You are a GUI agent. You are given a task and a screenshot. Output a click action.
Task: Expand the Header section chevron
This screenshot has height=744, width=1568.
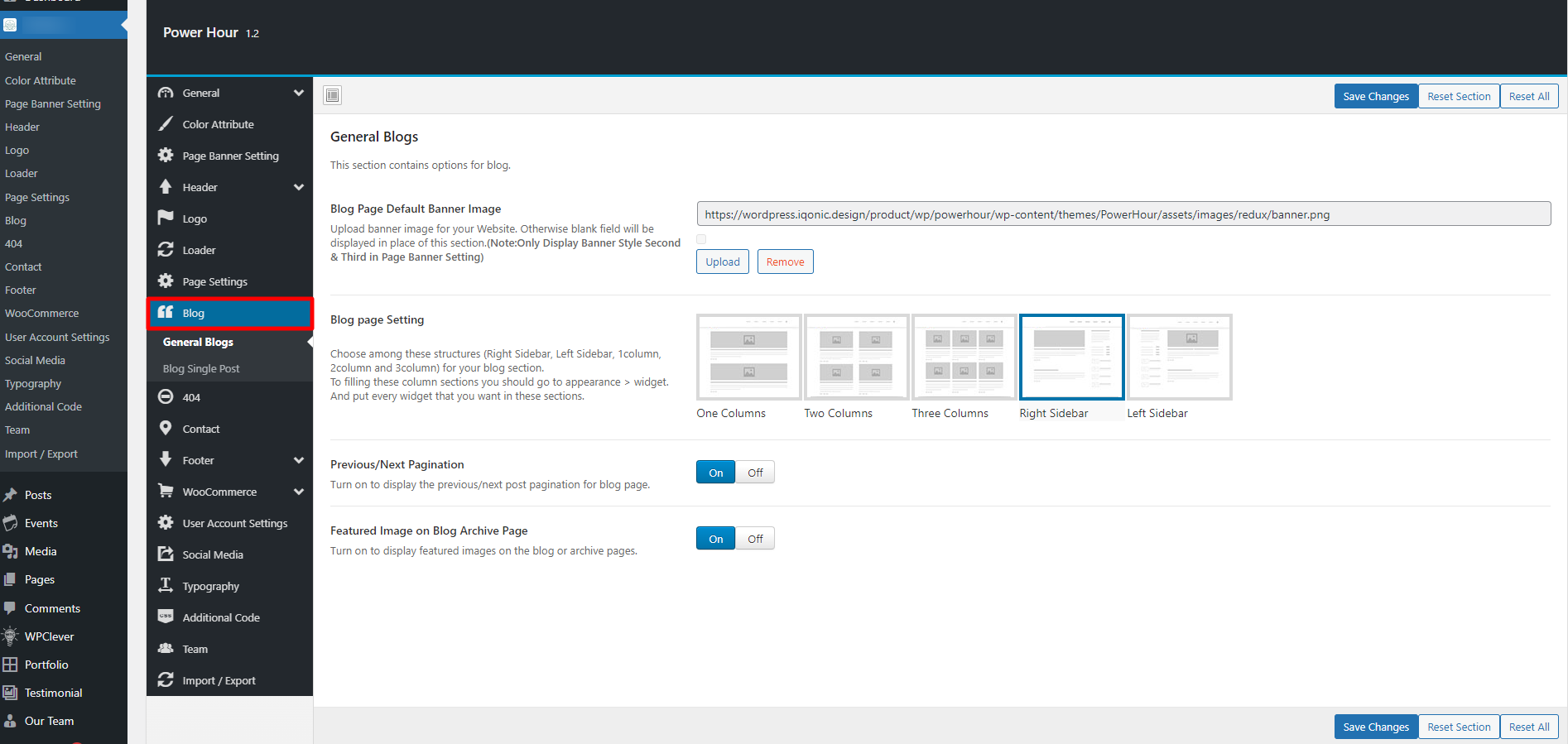299,187
